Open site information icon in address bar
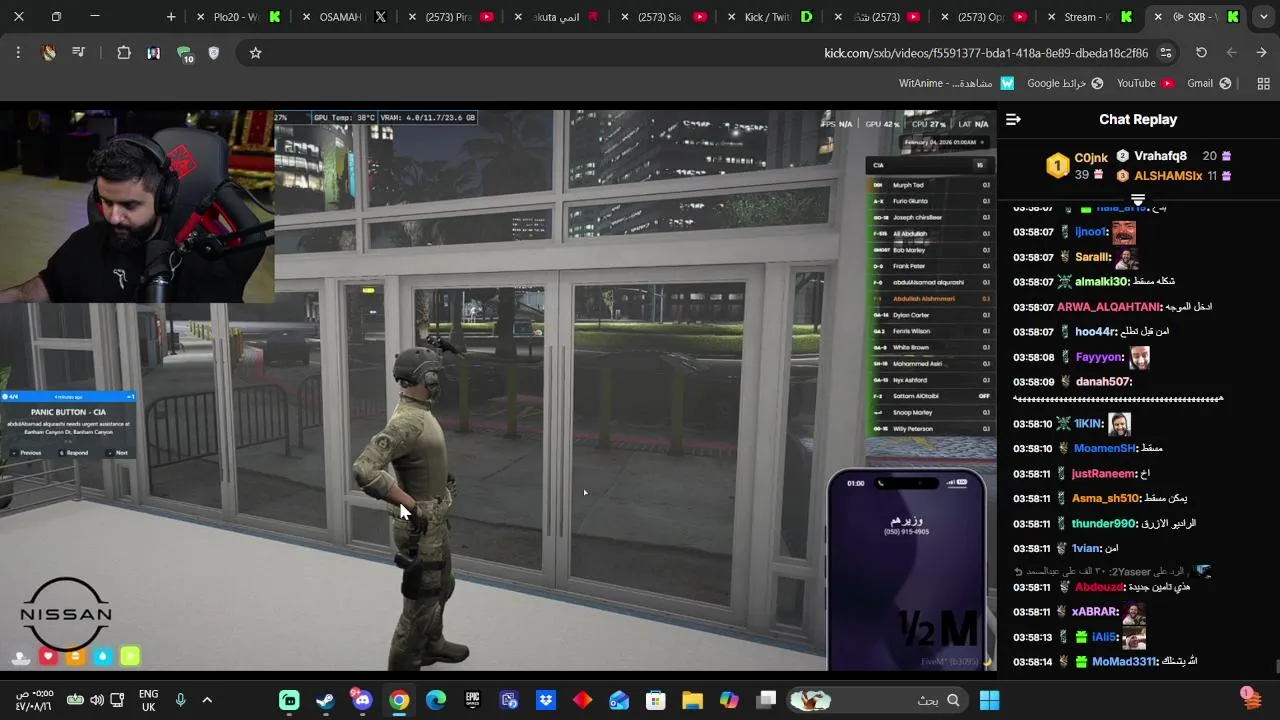1280x720 pixels. (1165, 53)
